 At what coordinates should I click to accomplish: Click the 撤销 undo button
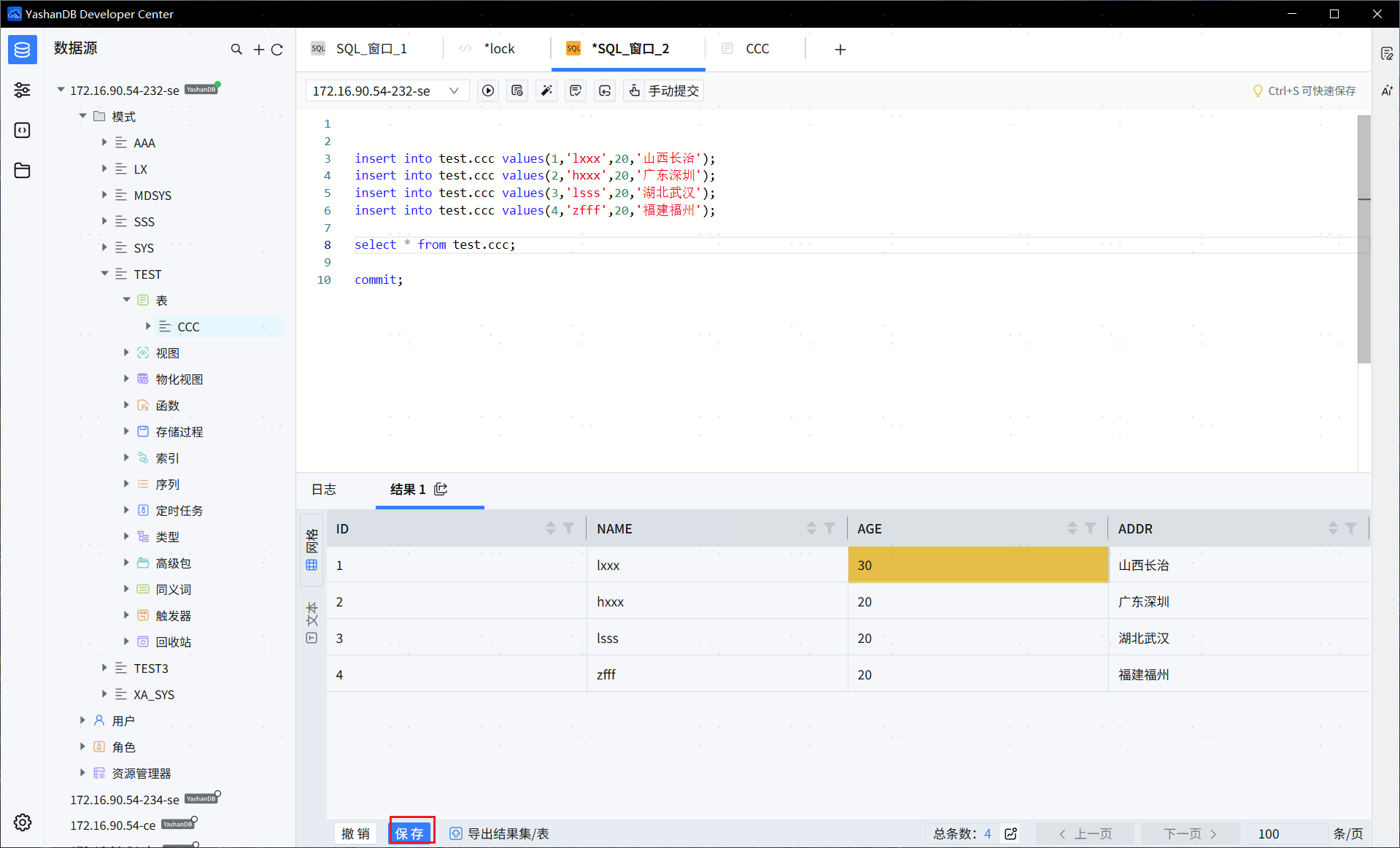coord(356,833)
